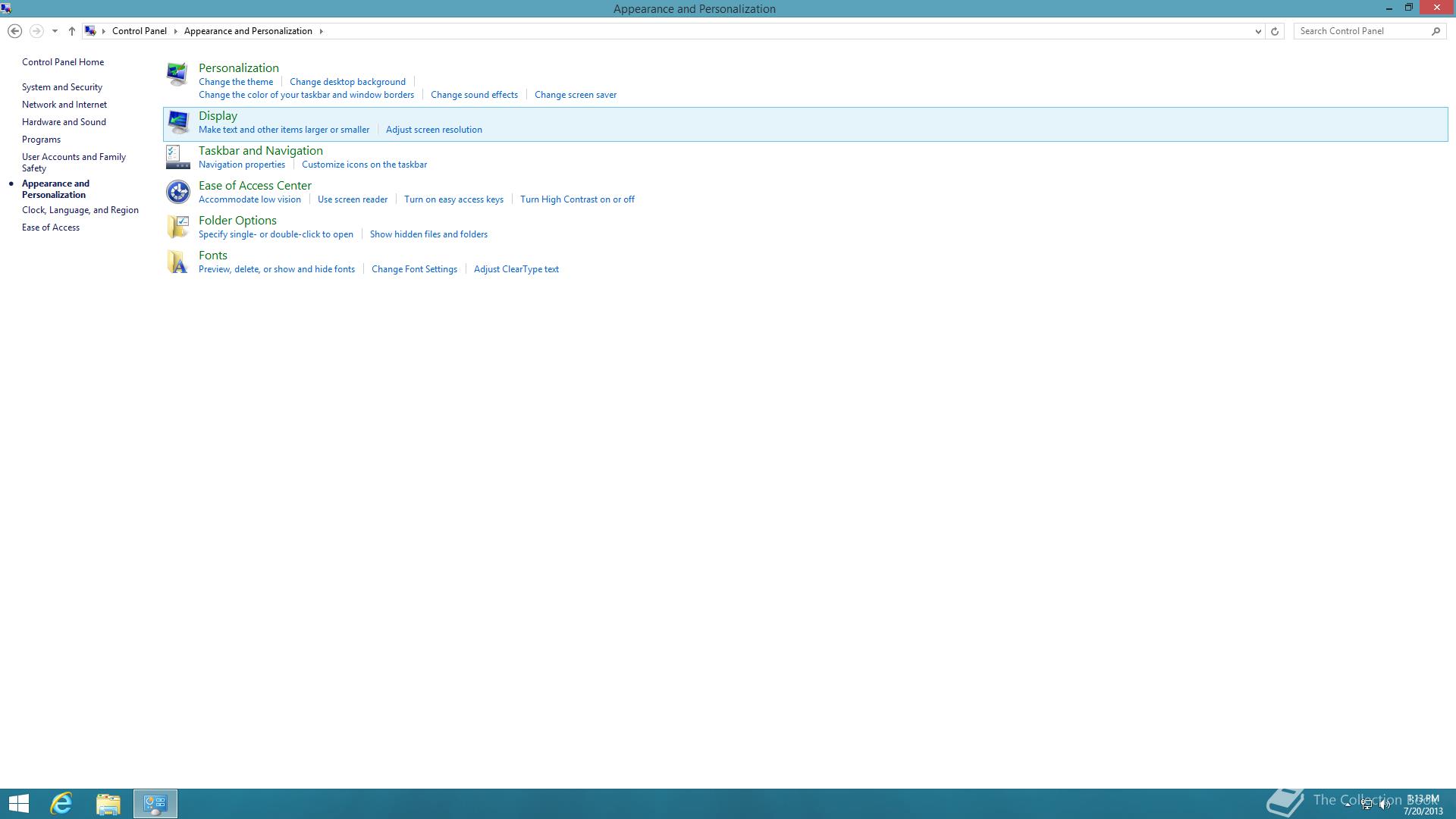Click the search magnifier icon

1436,31
